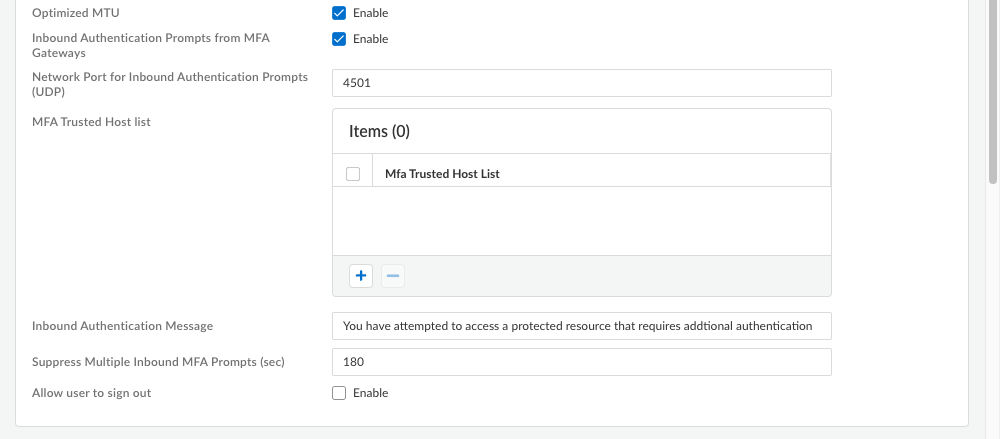The width and height of the screenshot is (1000, 439).
Task: Click the MFA Trusted Host list label
Action: [x=91, y=122]
